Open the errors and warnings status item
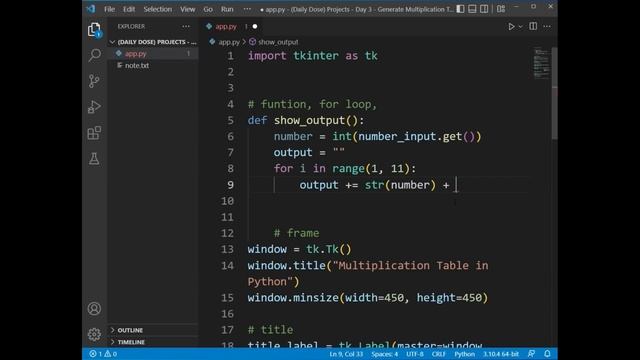Screen dimensions: 640x360 (103, 354)
